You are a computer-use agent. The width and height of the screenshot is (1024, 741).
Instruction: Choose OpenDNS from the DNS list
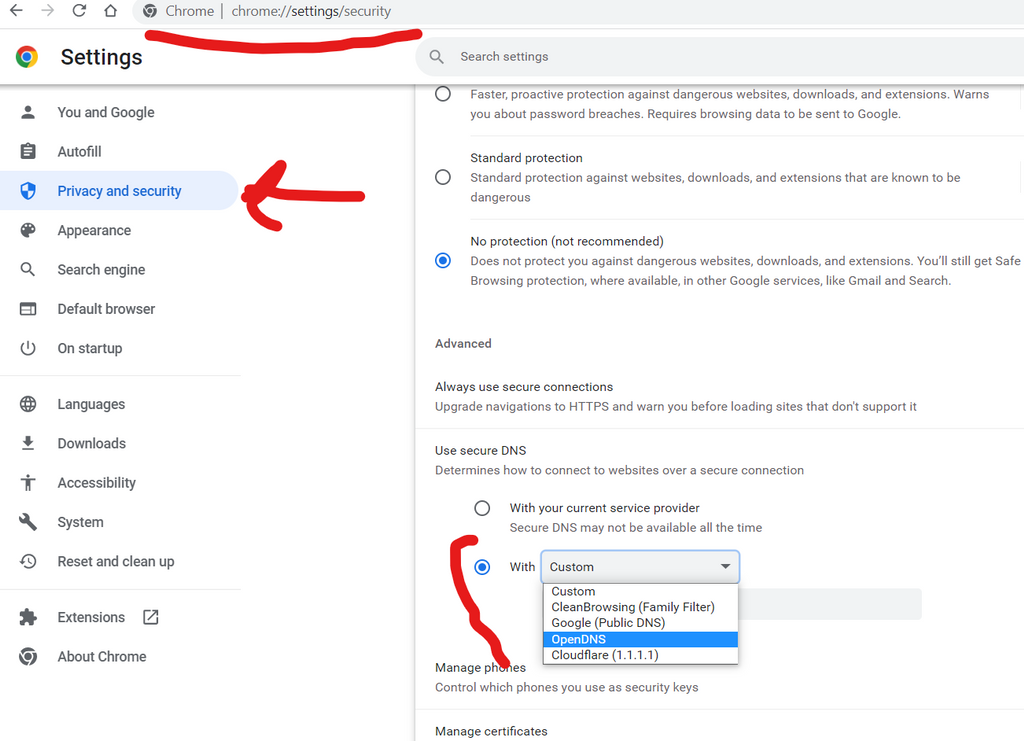pos(640,639)
